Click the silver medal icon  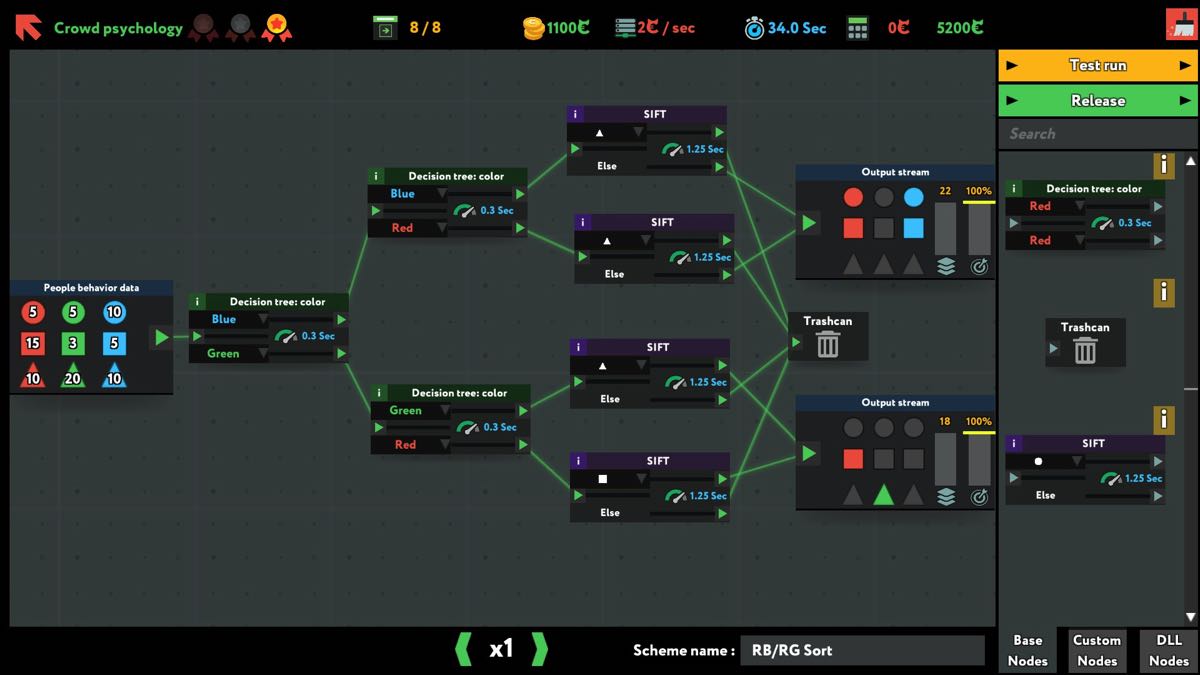(240, 28)
